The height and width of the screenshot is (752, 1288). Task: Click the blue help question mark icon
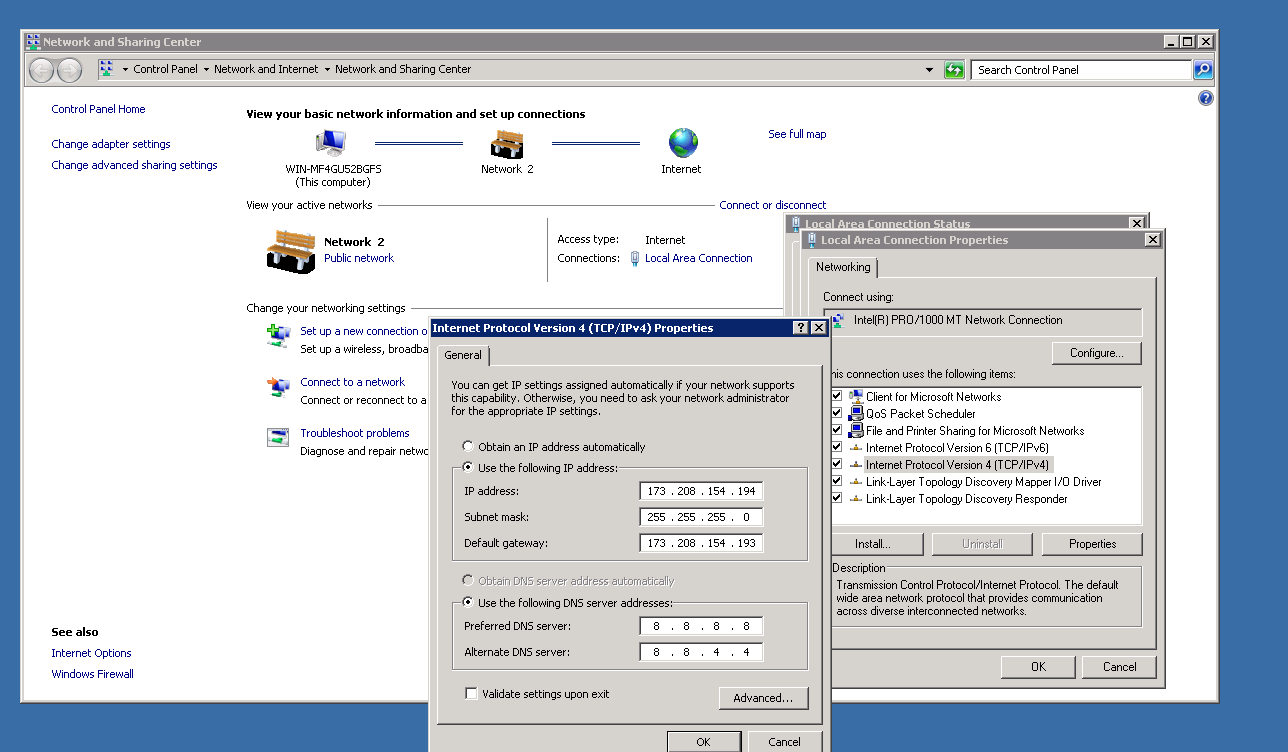(x=1205, y=98)
